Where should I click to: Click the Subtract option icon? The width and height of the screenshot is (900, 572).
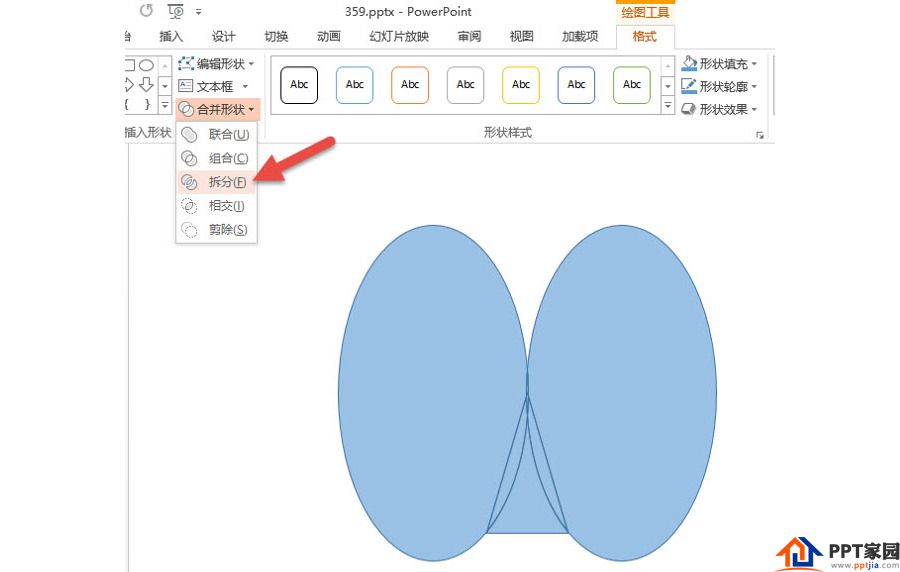point(189,229)
